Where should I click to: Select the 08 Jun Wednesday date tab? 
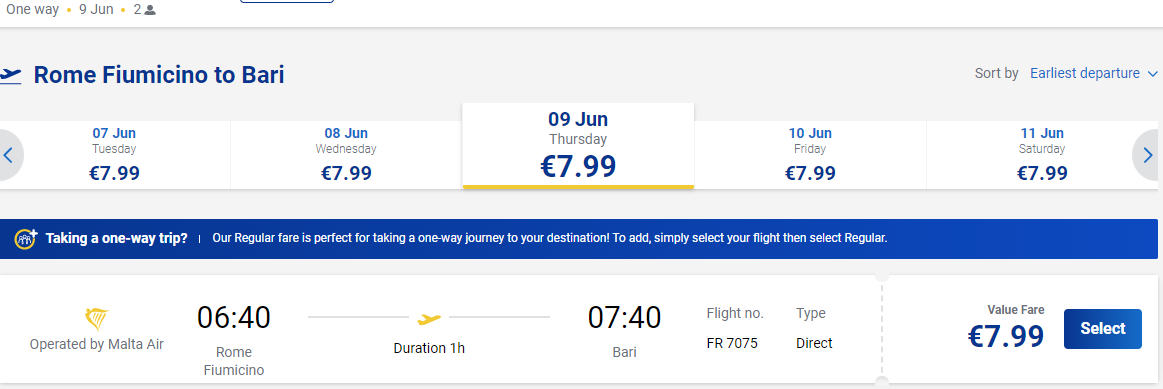pyautogui.click(x=346, y=155)
